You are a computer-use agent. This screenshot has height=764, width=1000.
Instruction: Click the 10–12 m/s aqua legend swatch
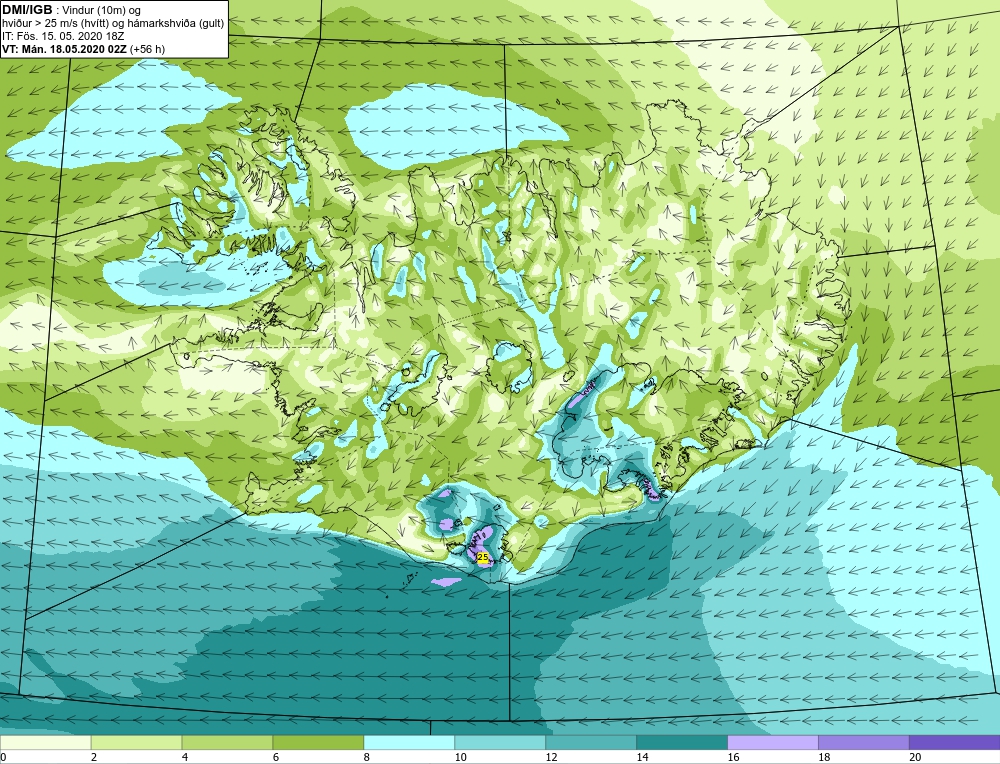(x=500, y=743)
